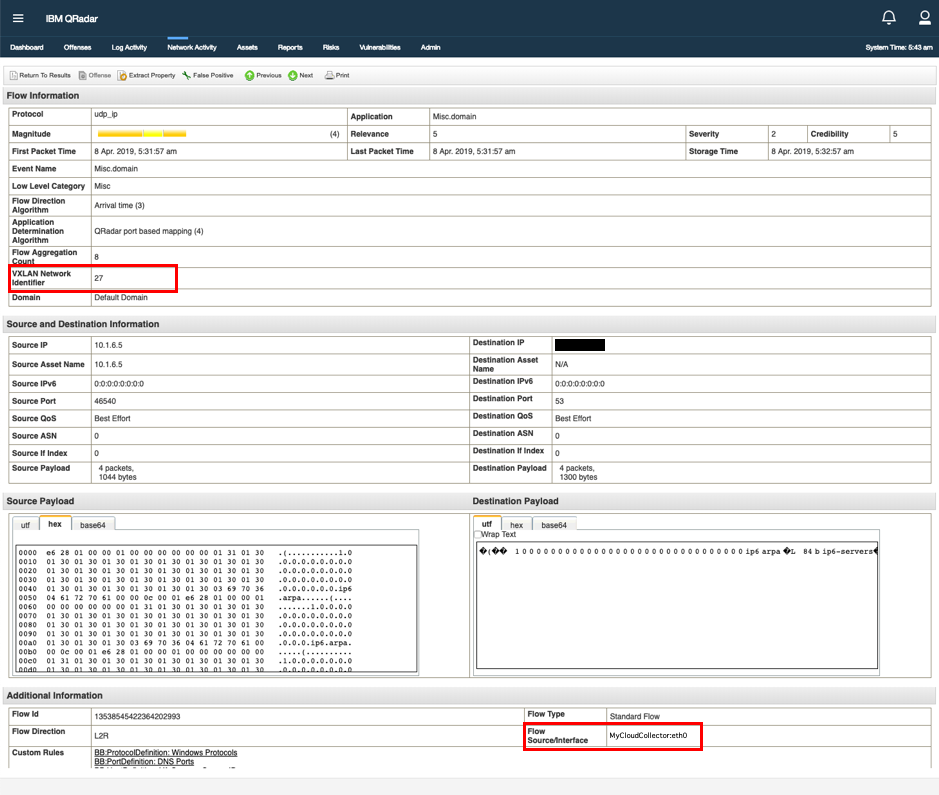Select Flow Direction value L2R
This screenshot has width=939, height=795.
coord(101,736)
